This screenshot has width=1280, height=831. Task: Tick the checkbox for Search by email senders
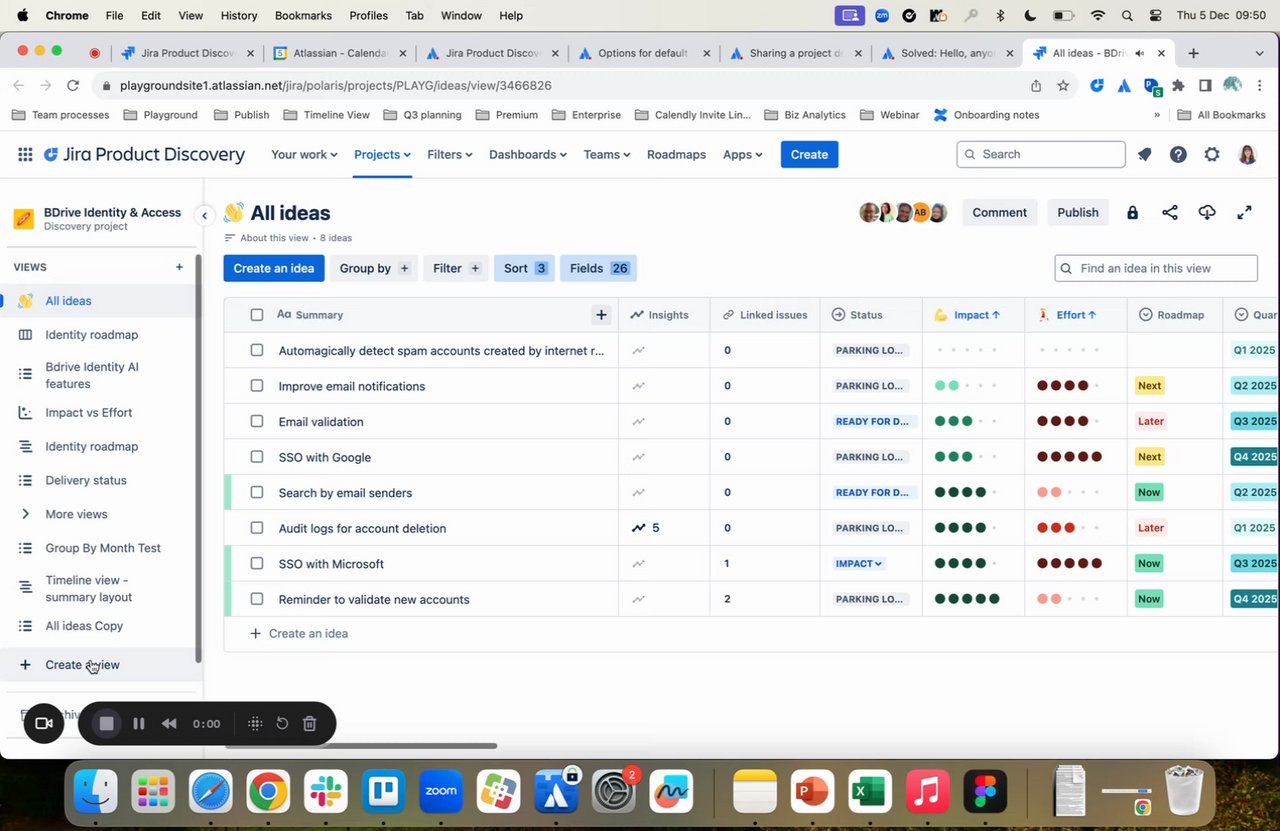[257, 492]
